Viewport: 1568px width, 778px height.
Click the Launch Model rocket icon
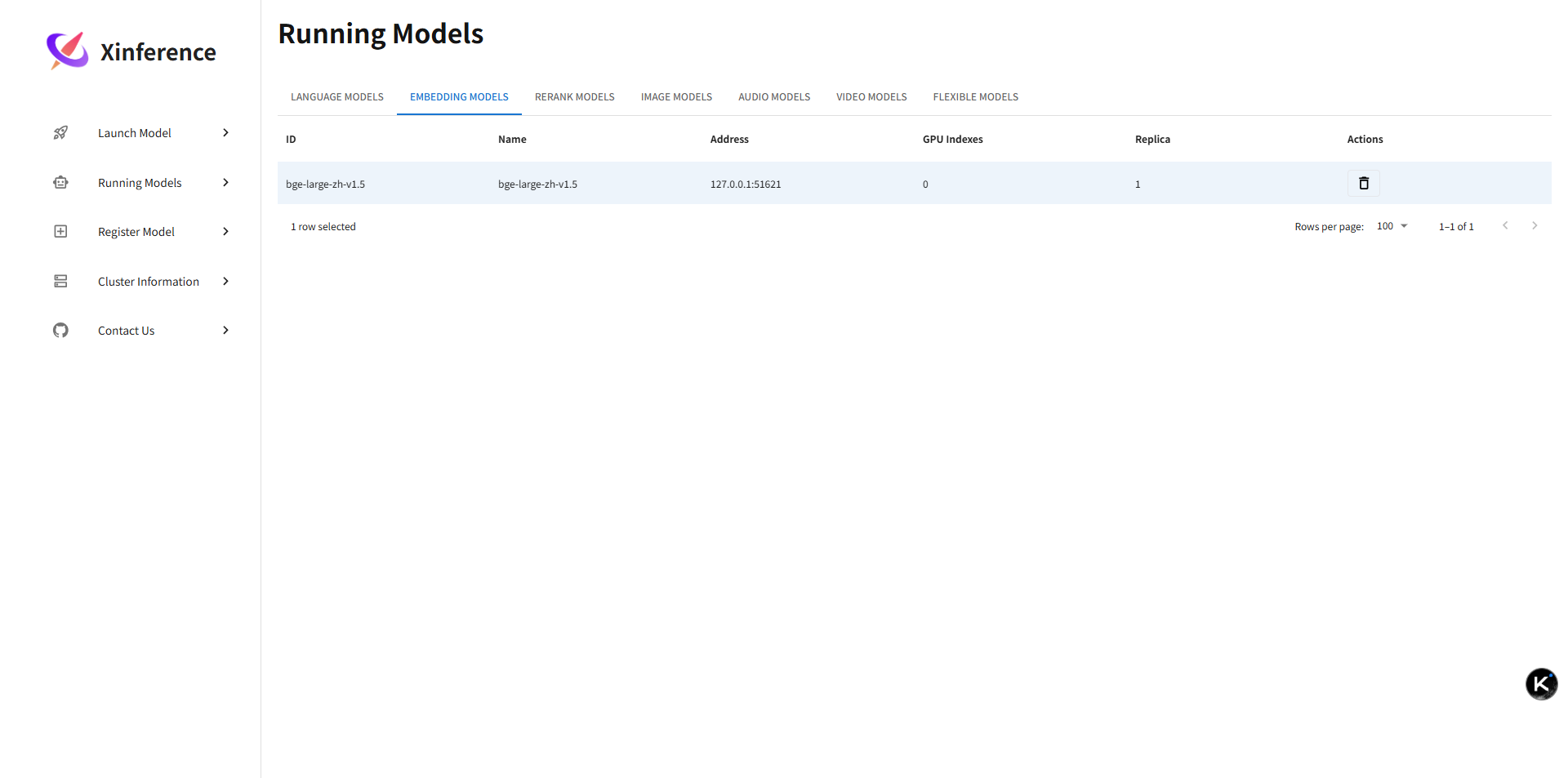click(60, 133)
